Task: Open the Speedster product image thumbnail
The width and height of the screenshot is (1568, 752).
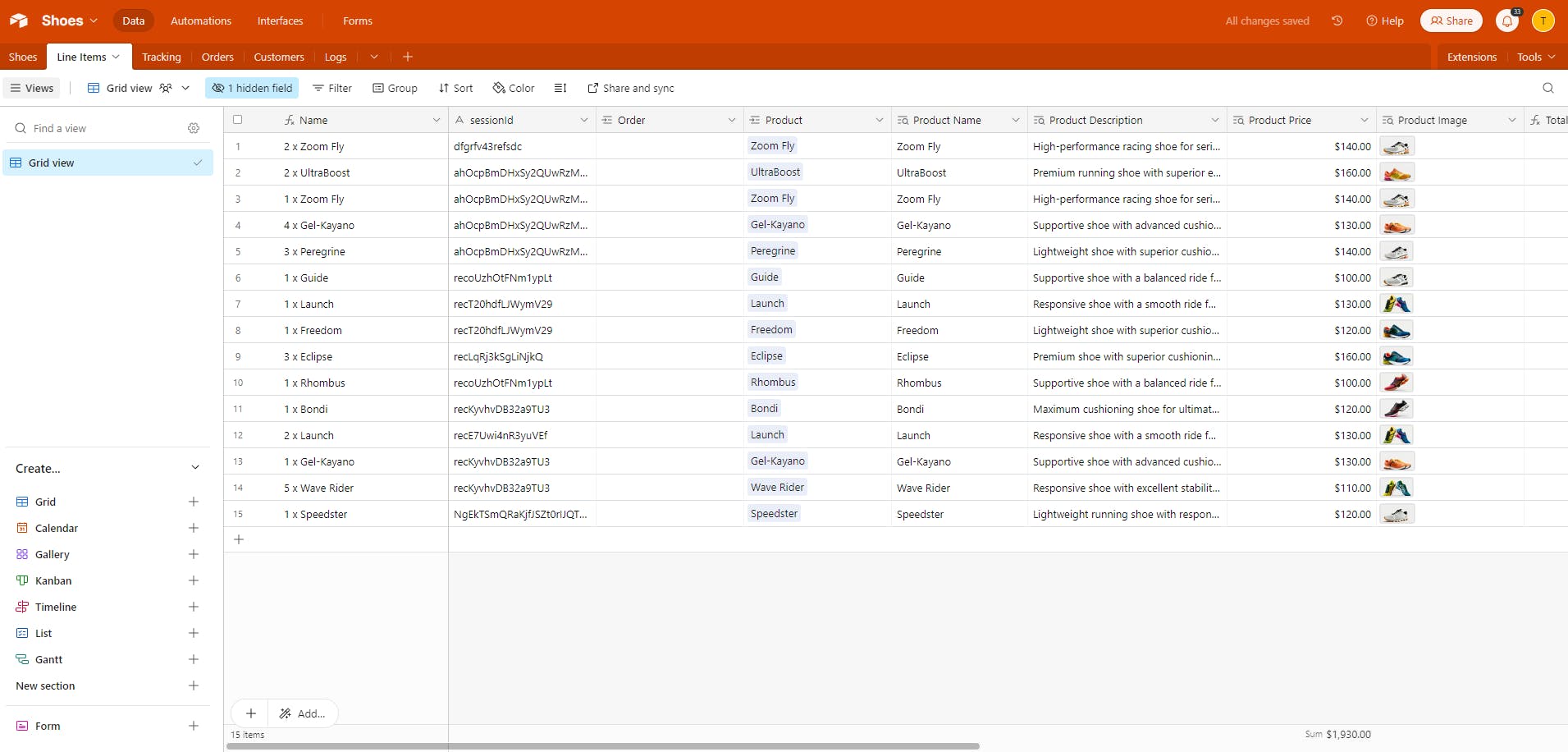Action: (x=1397, y=514)
